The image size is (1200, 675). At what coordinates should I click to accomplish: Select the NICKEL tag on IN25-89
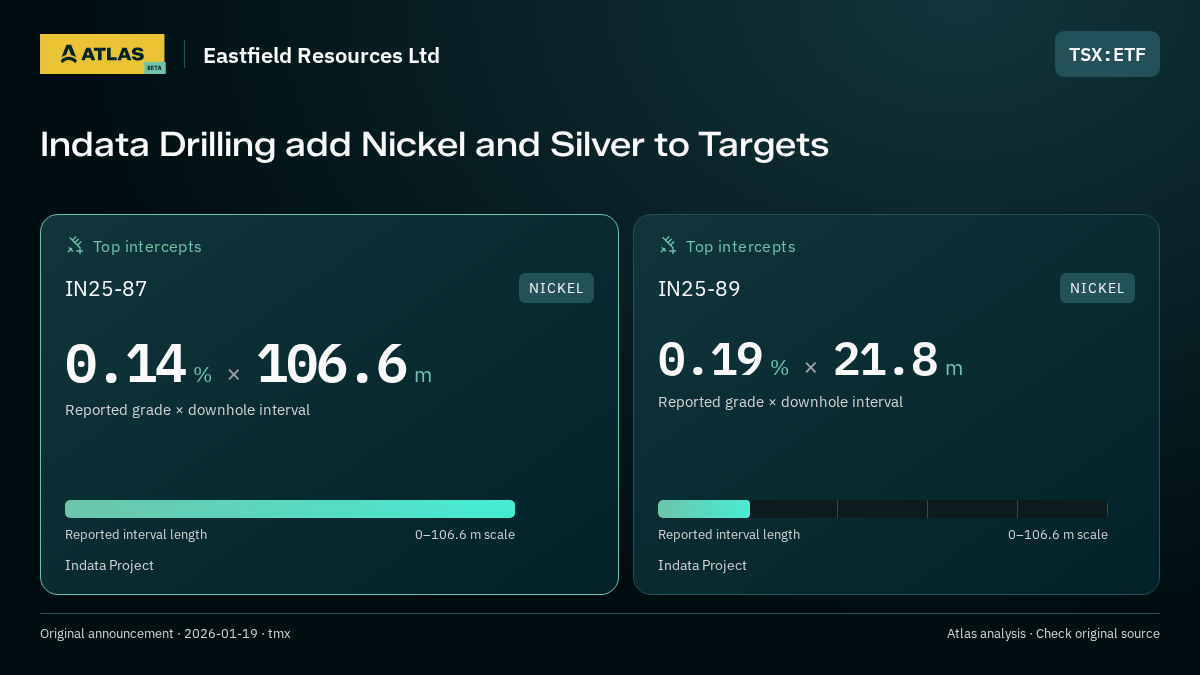point(1097,288)
